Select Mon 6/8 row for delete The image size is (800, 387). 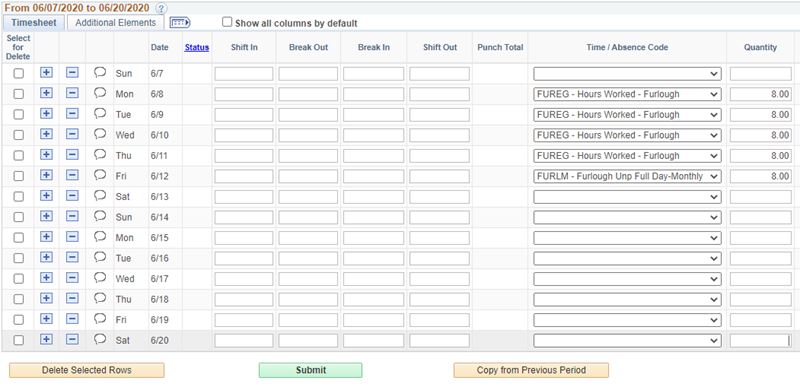(18, 94)
